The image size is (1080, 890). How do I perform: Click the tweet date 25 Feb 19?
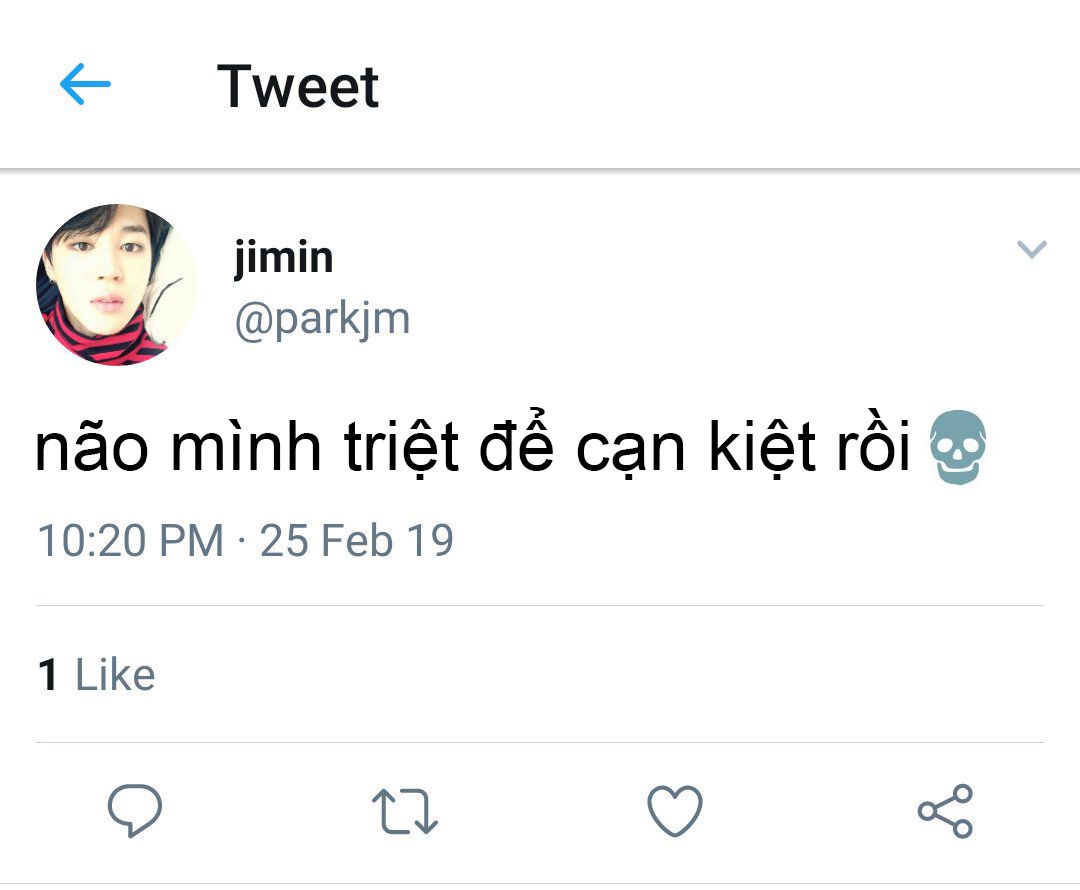point(357,541)
